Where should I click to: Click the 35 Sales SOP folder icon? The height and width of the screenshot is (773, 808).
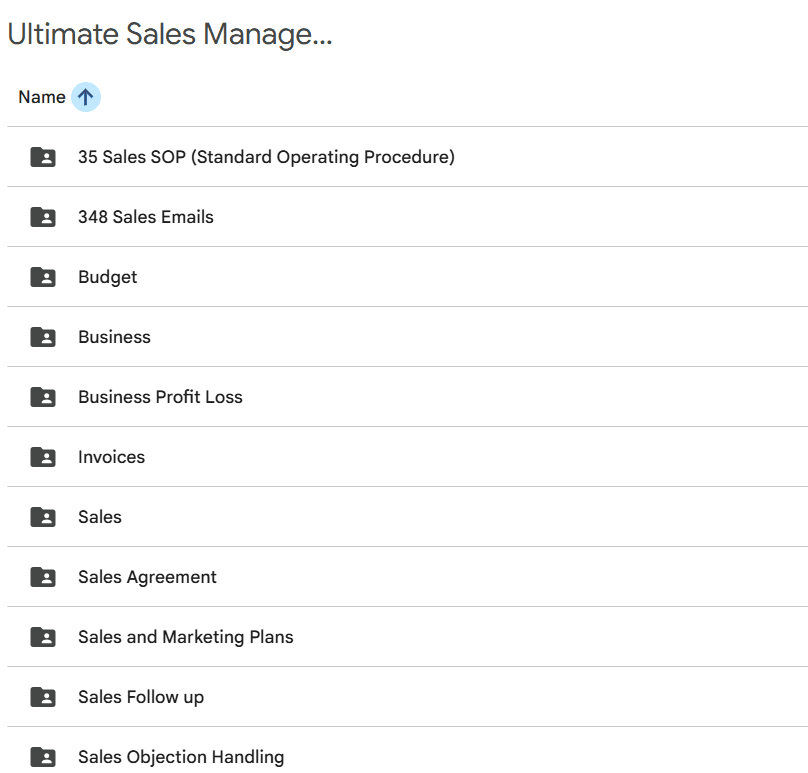tap(43, 157)
